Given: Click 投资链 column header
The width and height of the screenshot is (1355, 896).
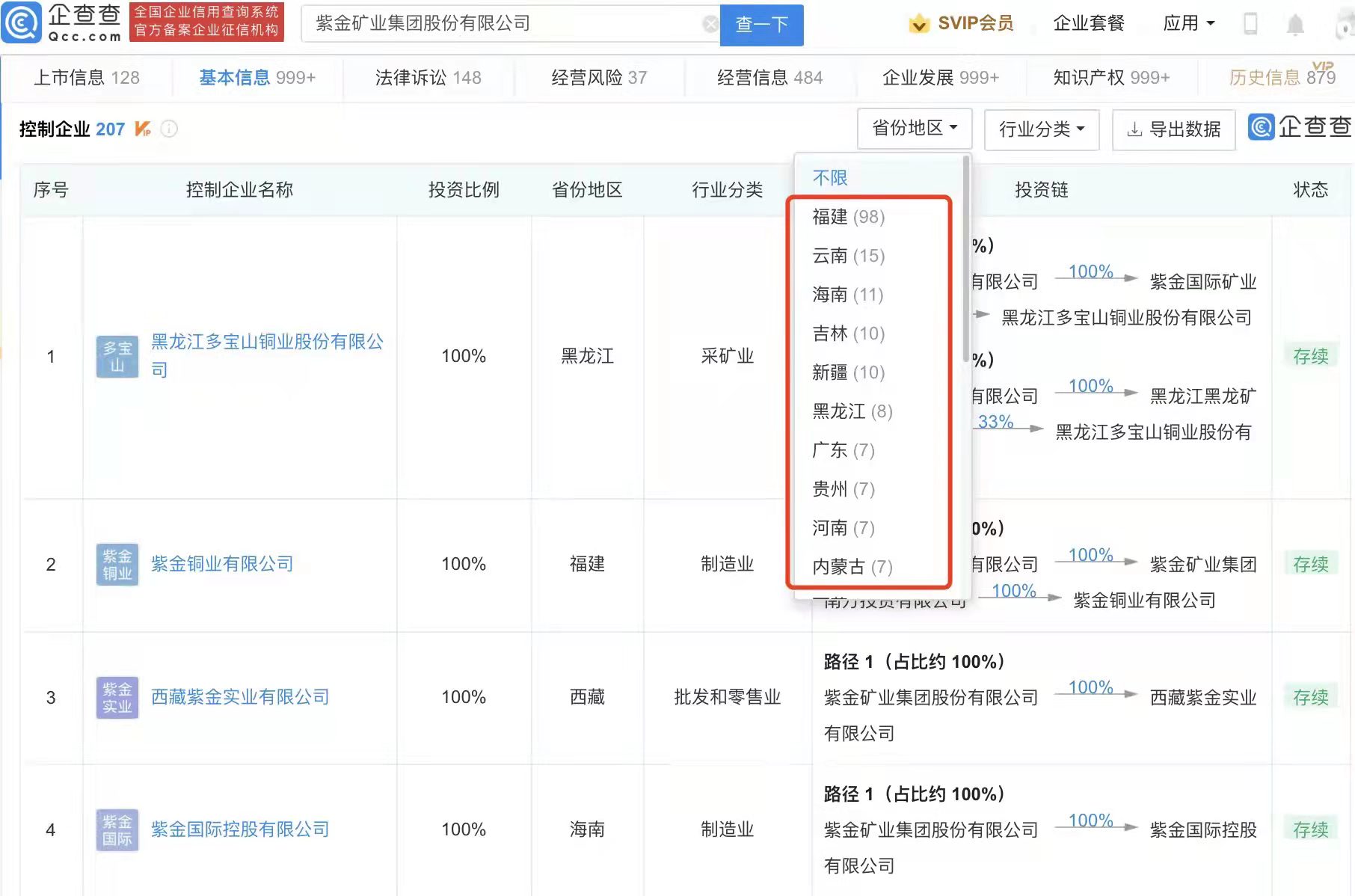Looking at the screenshot, I should pos(1042,190).
